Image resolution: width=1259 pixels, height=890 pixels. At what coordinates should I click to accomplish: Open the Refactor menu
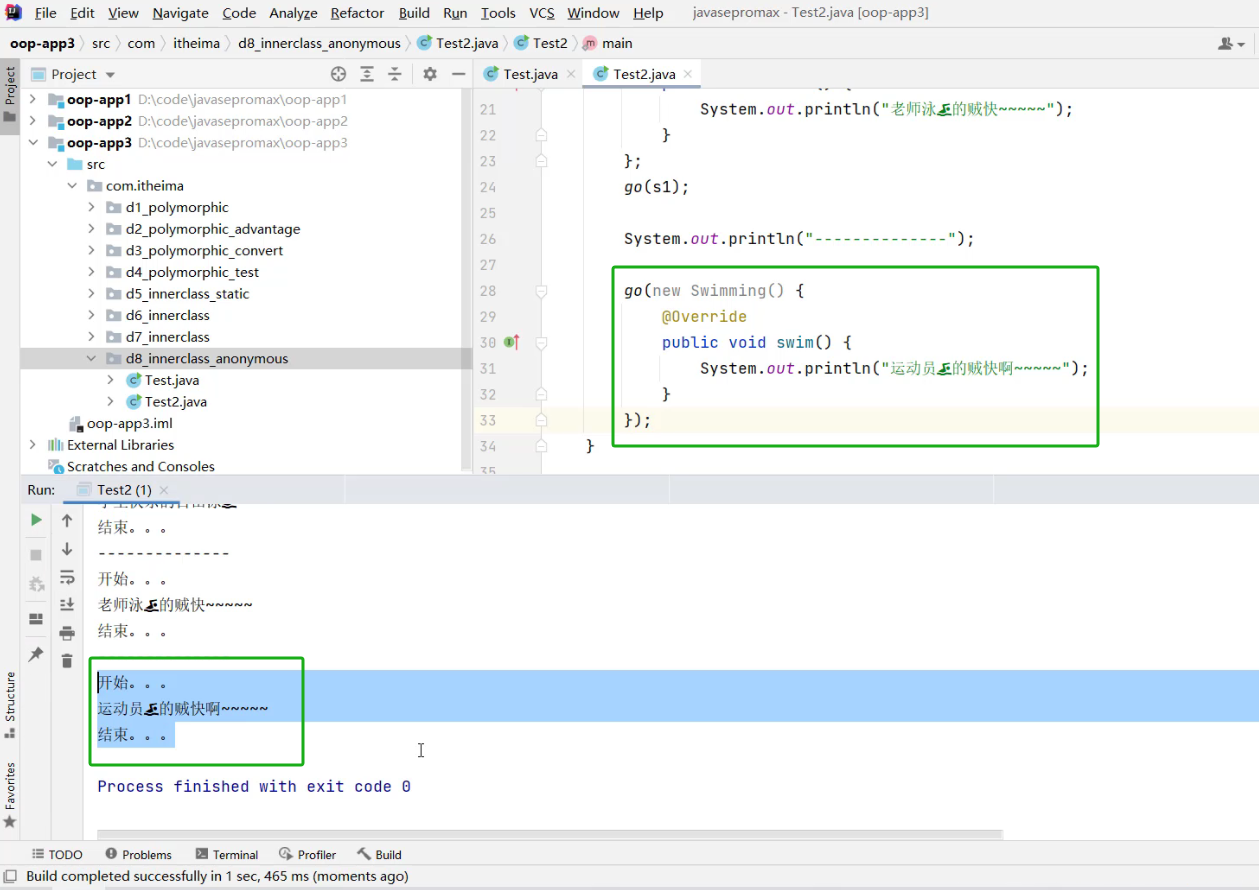[x=357, y=13]
